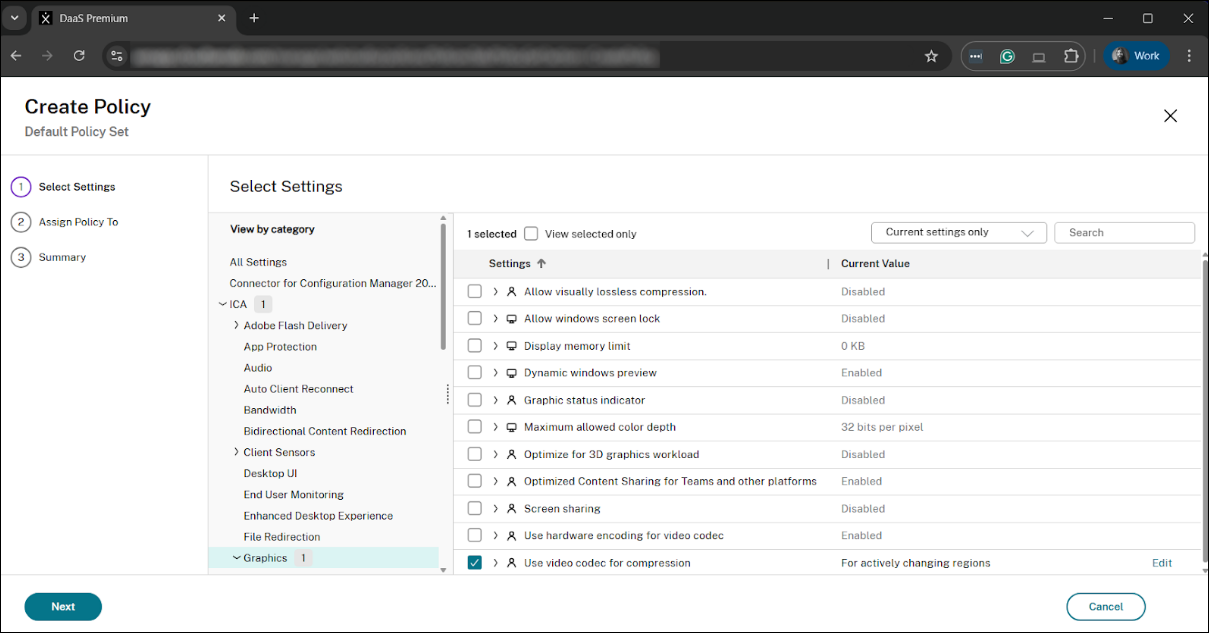Image resolution: width=1209 pixels, height=633 pixels.
Task: Click the browser extensions puzzle icon
Action: 1071,56
